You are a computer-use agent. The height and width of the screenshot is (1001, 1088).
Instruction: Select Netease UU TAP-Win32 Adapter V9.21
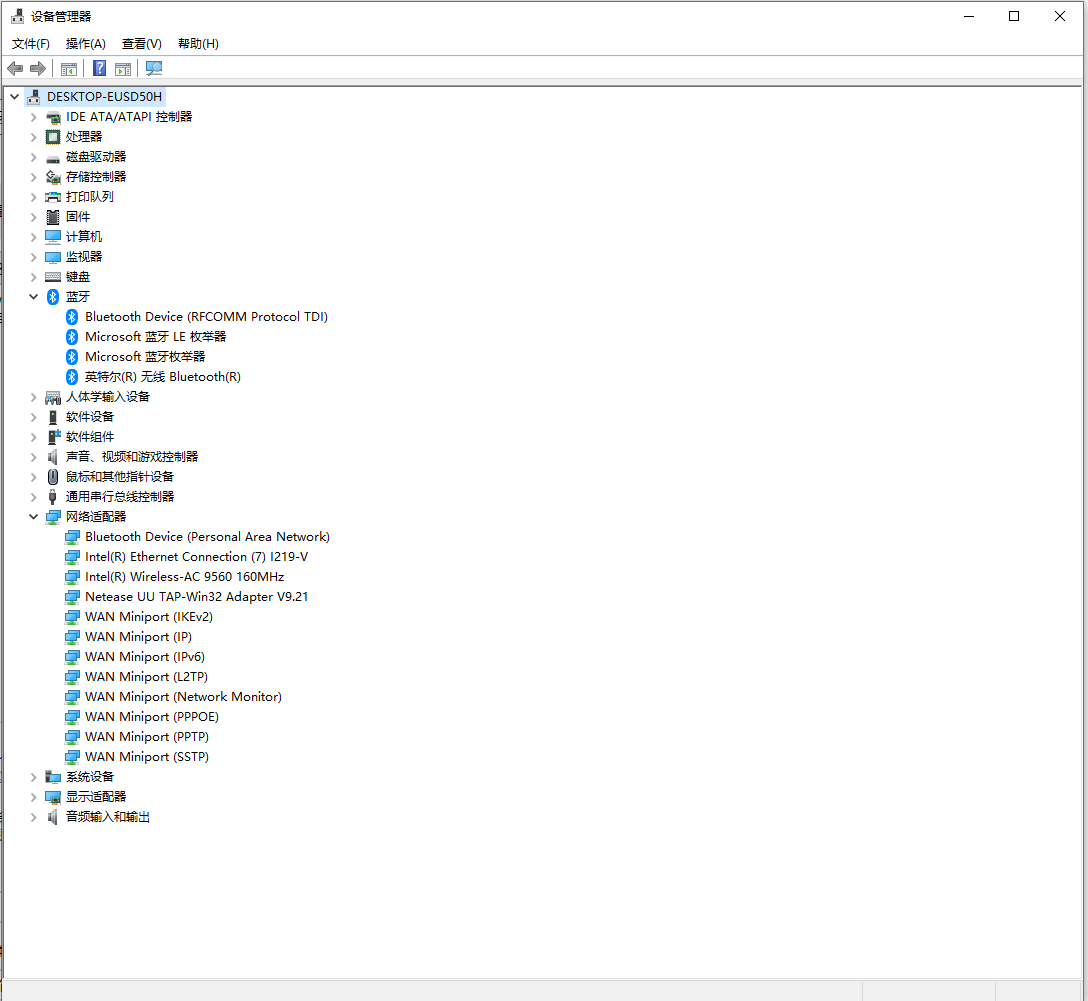click(x=196, y=597)
